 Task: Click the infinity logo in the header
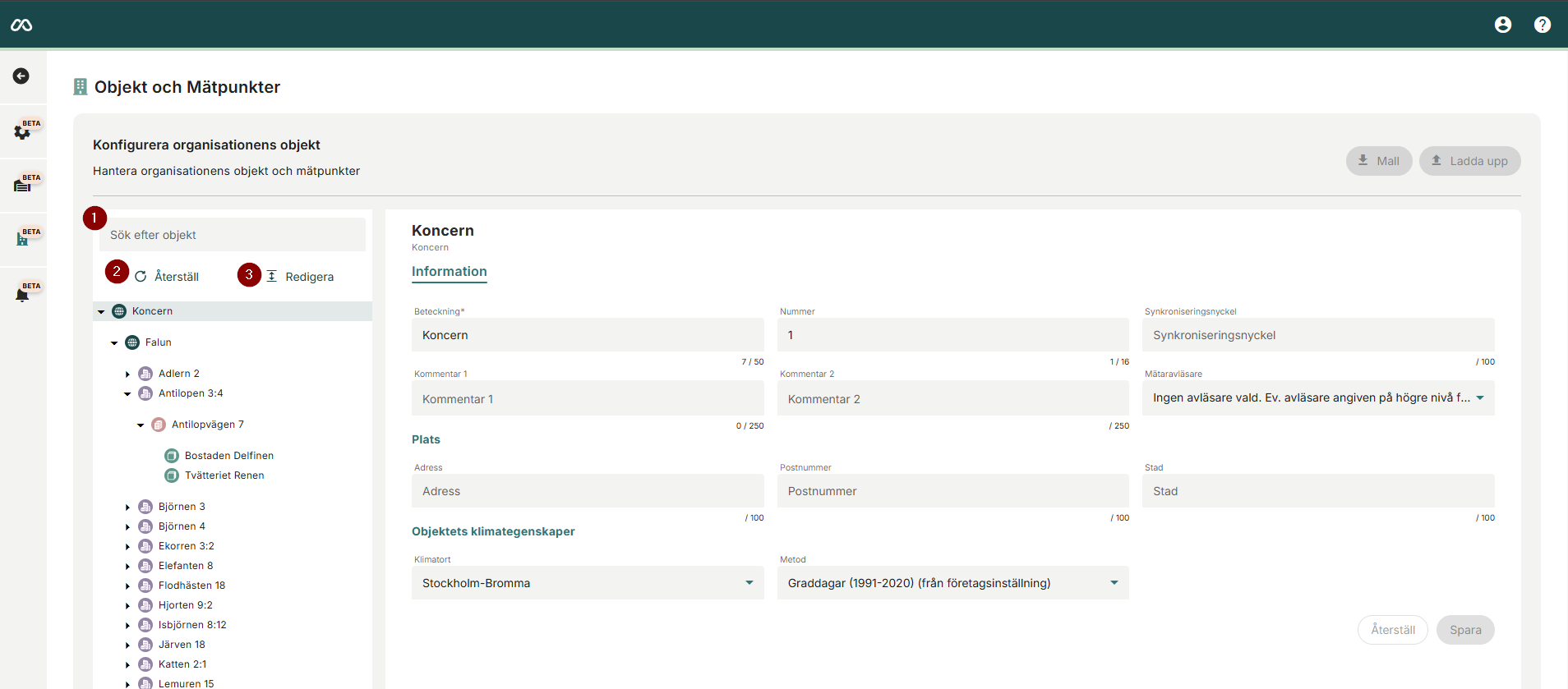(21, 25)
